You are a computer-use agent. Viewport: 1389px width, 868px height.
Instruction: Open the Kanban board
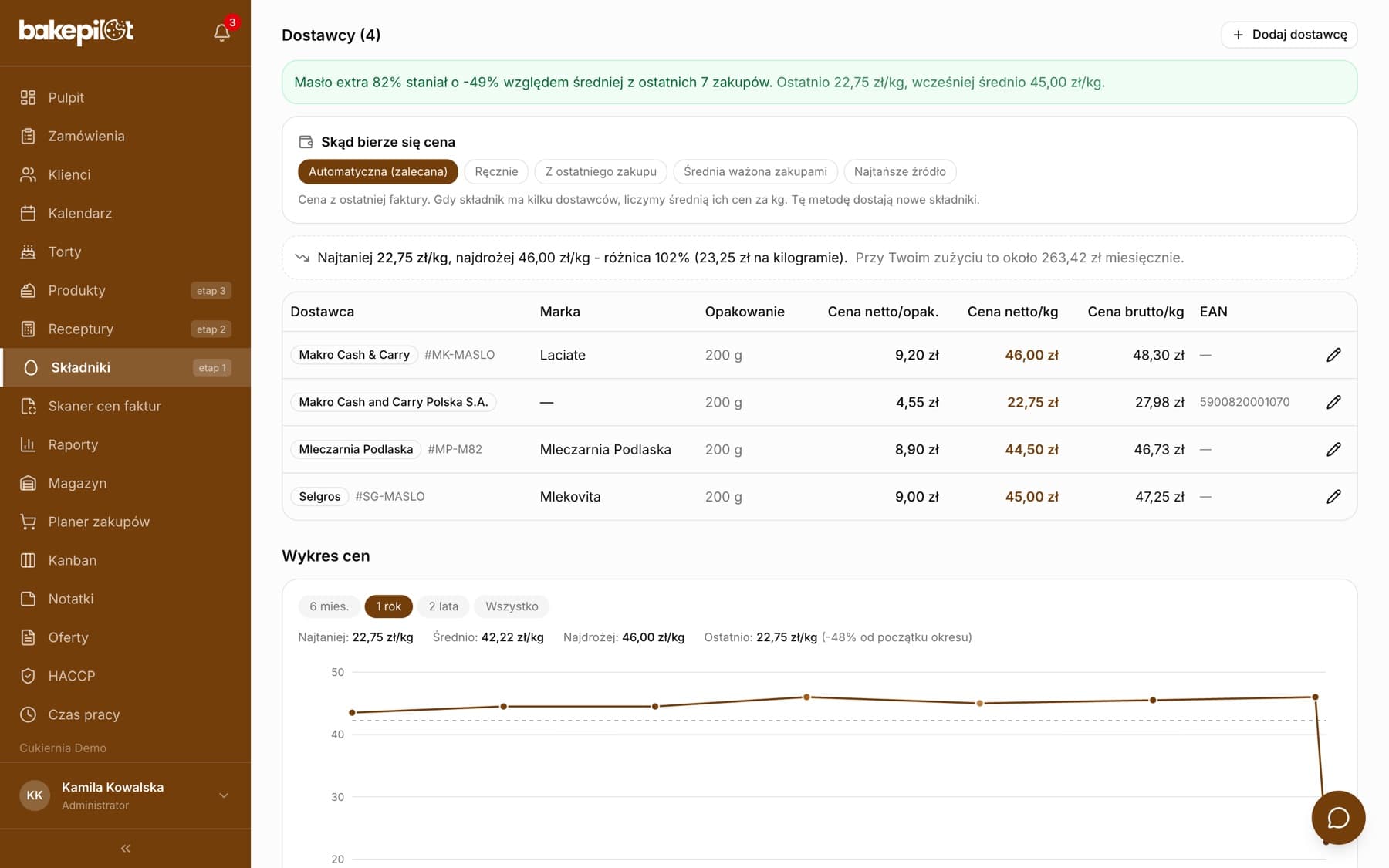point(125,560)
